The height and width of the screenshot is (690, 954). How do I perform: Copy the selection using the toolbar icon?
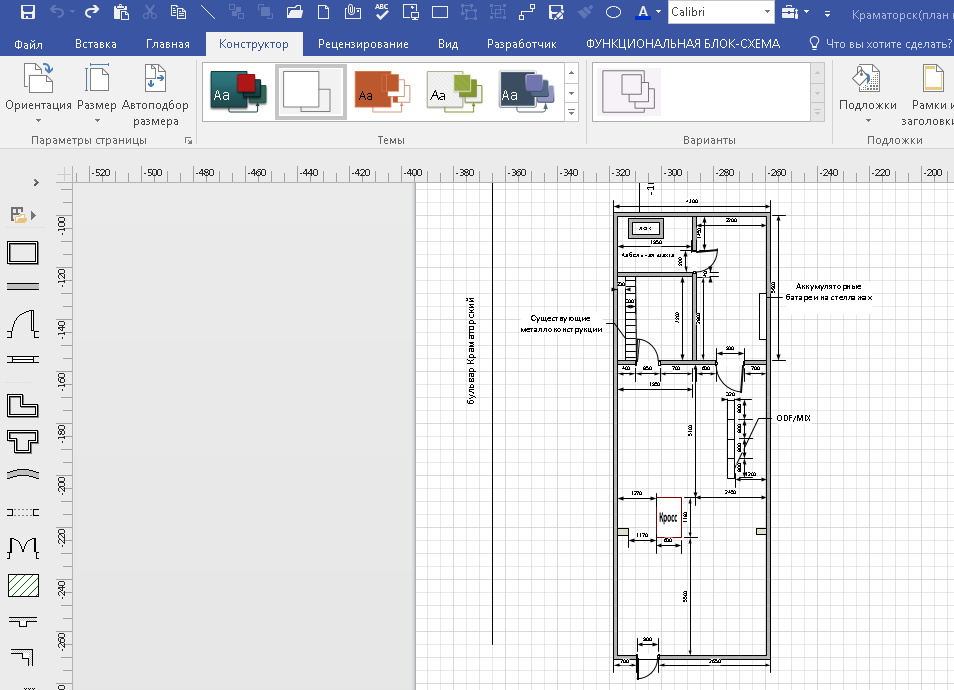[178, 12]
